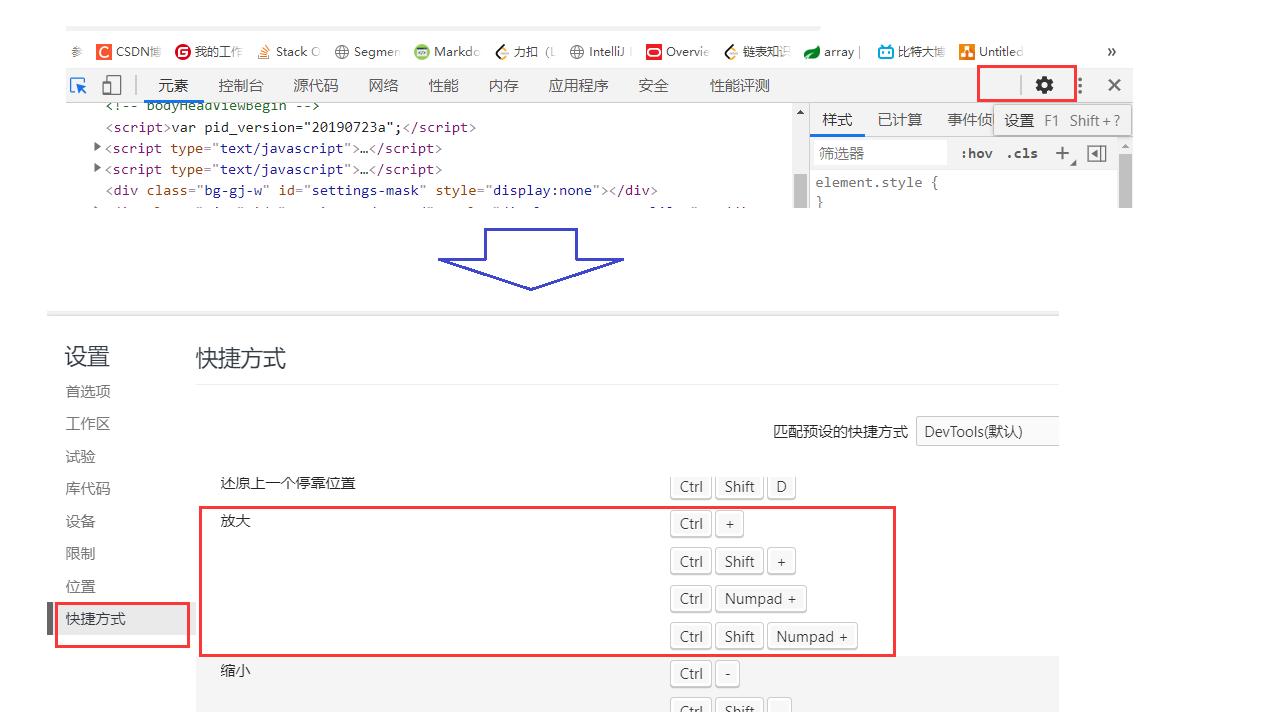The image size is (1263, 712).
Task: Switch to the 性能评测 tab
Action: pyautogui.click(x=740, y=86)
